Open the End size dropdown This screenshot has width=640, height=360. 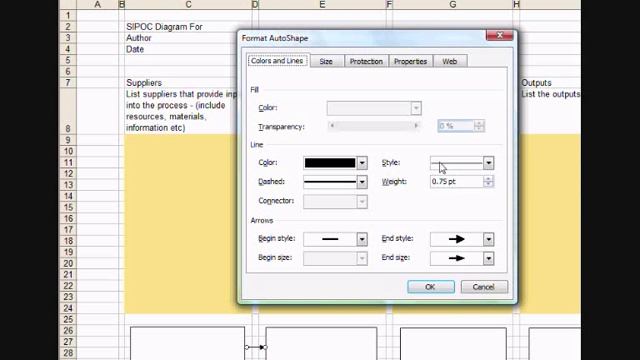(x=489, y=258)
